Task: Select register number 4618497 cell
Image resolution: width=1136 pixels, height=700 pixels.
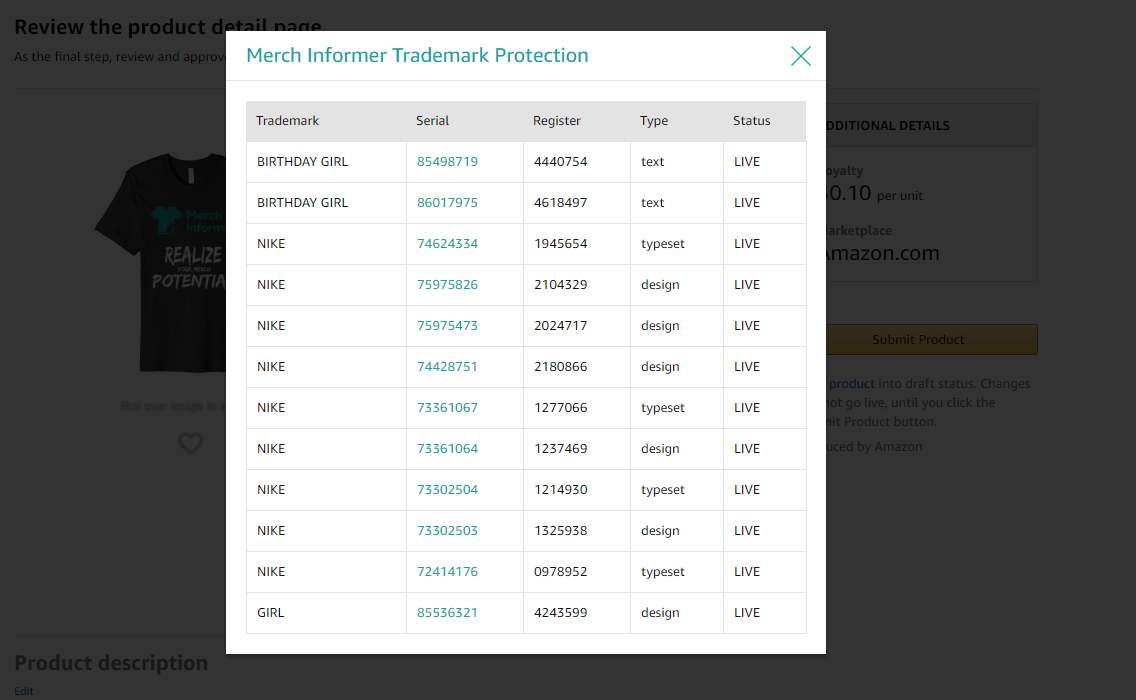Action: [577, 203]
